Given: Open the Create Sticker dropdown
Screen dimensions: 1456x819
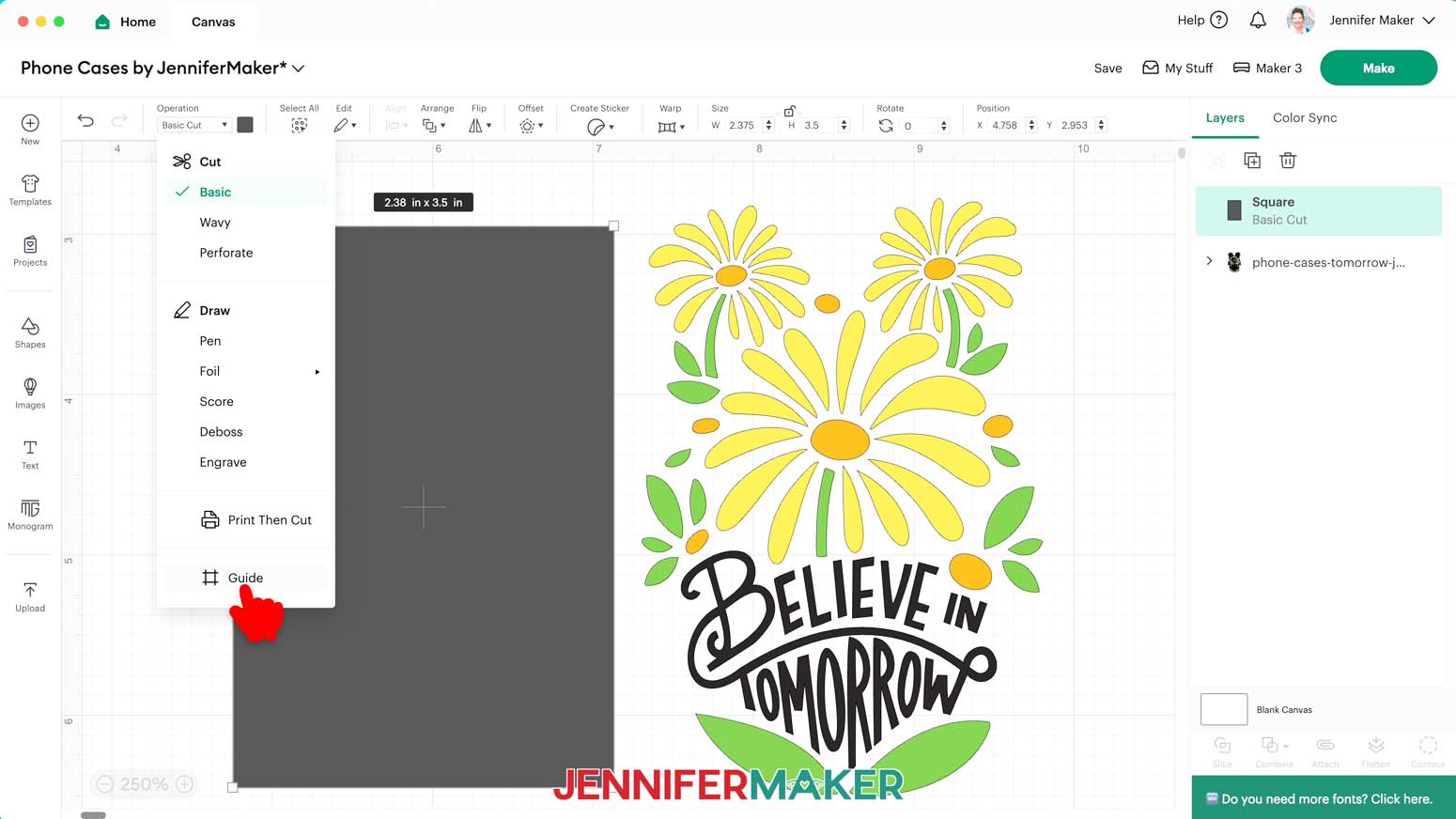Looking at the screenshot, I should [600, 126].
